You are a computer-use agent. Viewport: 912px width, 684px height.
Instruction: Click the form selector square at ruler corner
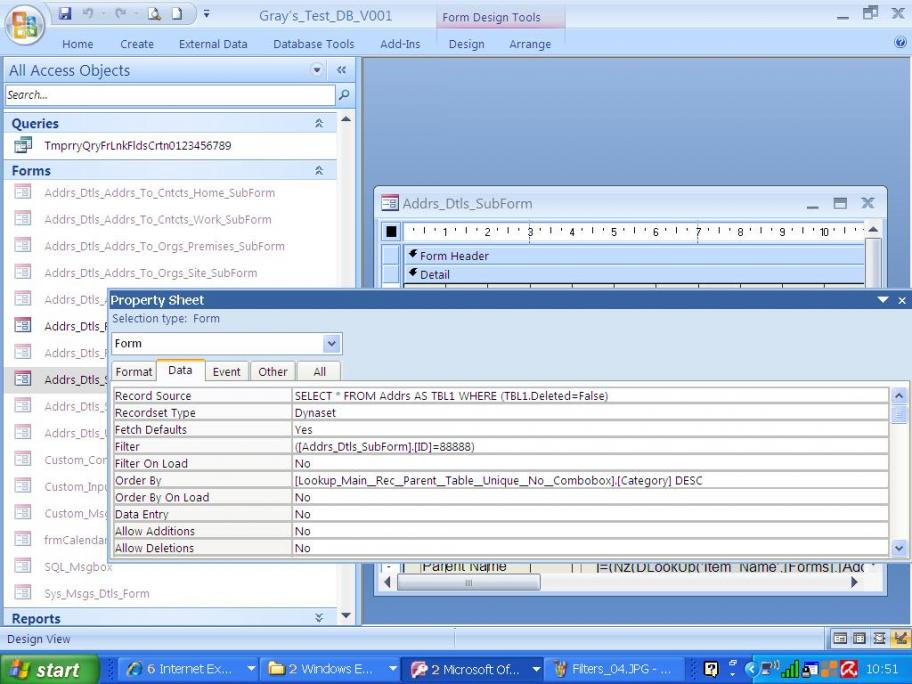tap(391, 231)
